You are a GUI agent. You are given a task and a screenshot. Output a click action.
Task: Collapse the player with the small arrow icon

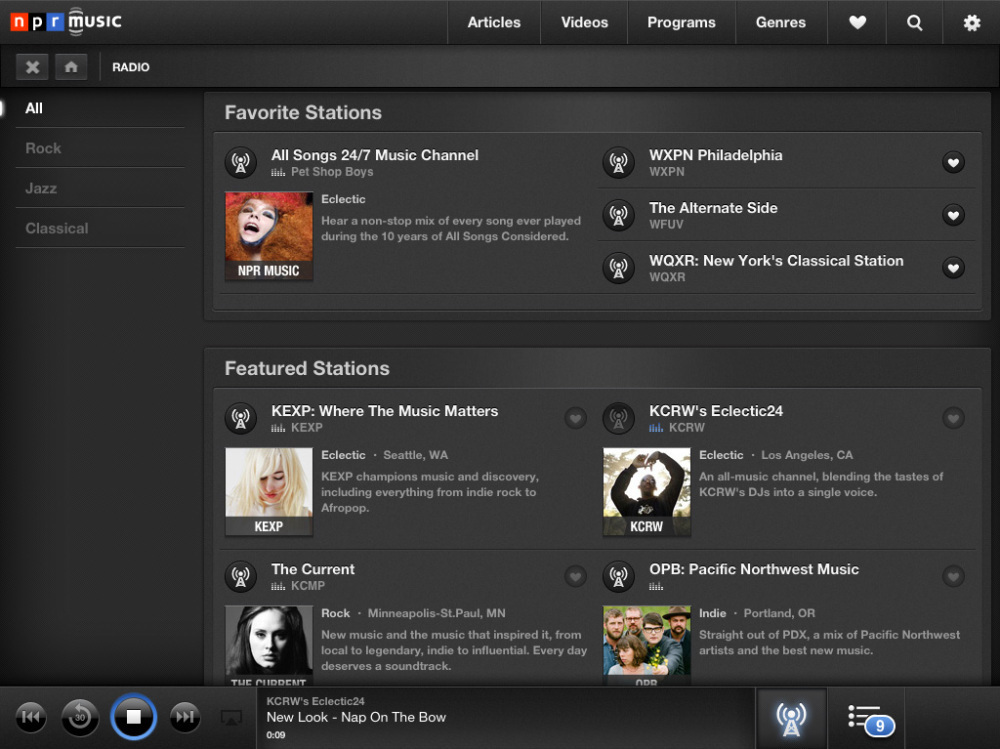pyautogui.click(x=233, y=717)
